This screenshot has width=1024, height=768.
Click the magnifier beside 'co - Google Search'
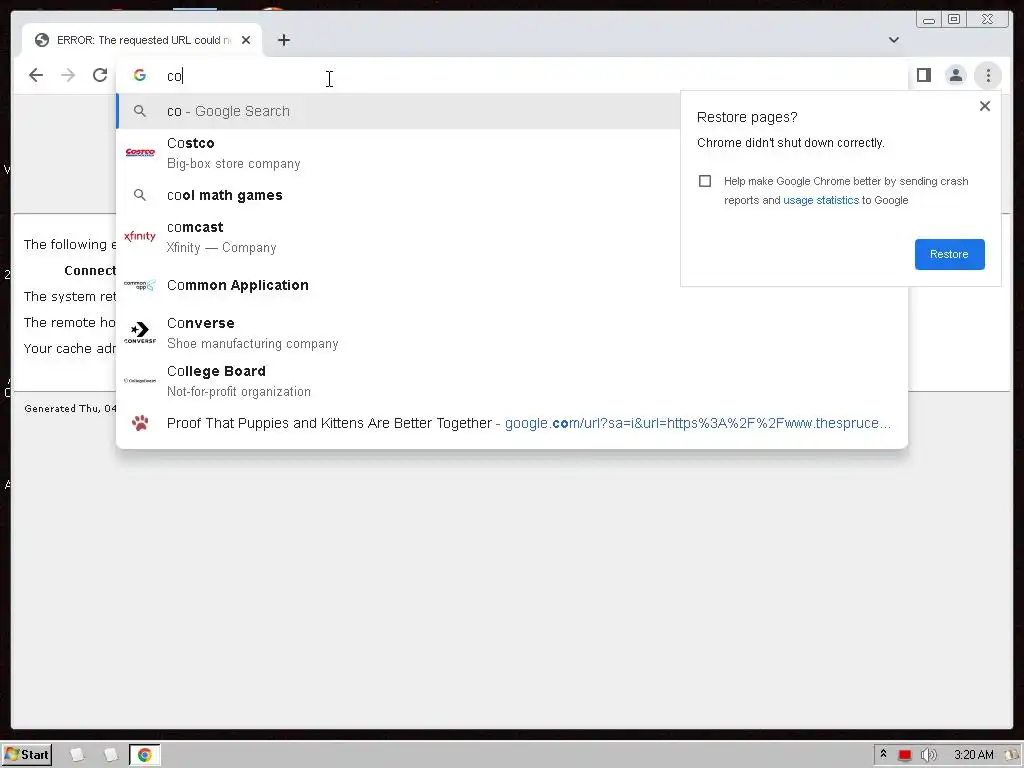click(x=140, y=111)
